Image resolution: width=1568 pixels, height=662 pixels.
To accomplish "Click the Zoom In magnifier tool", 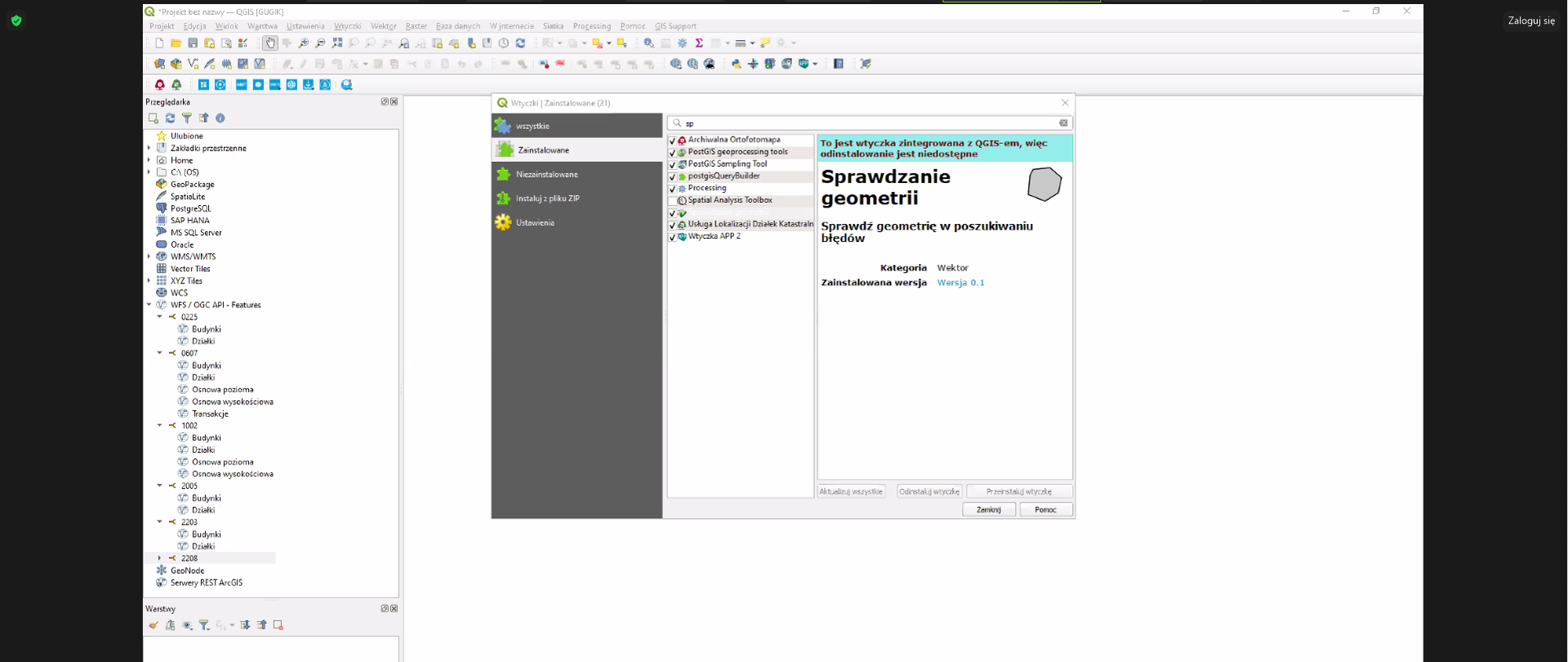I will (x=303, y=43).
